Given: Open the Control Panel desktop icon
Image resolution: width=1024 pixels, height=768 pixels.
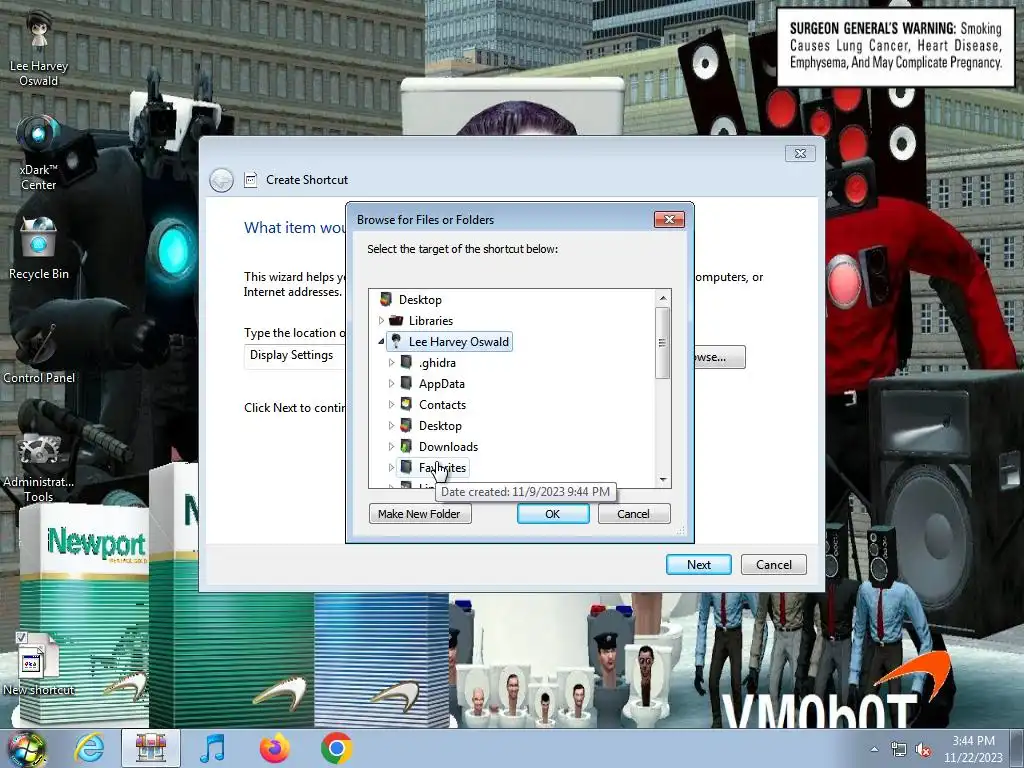Looking at the screenshot, I should [39, 353].
